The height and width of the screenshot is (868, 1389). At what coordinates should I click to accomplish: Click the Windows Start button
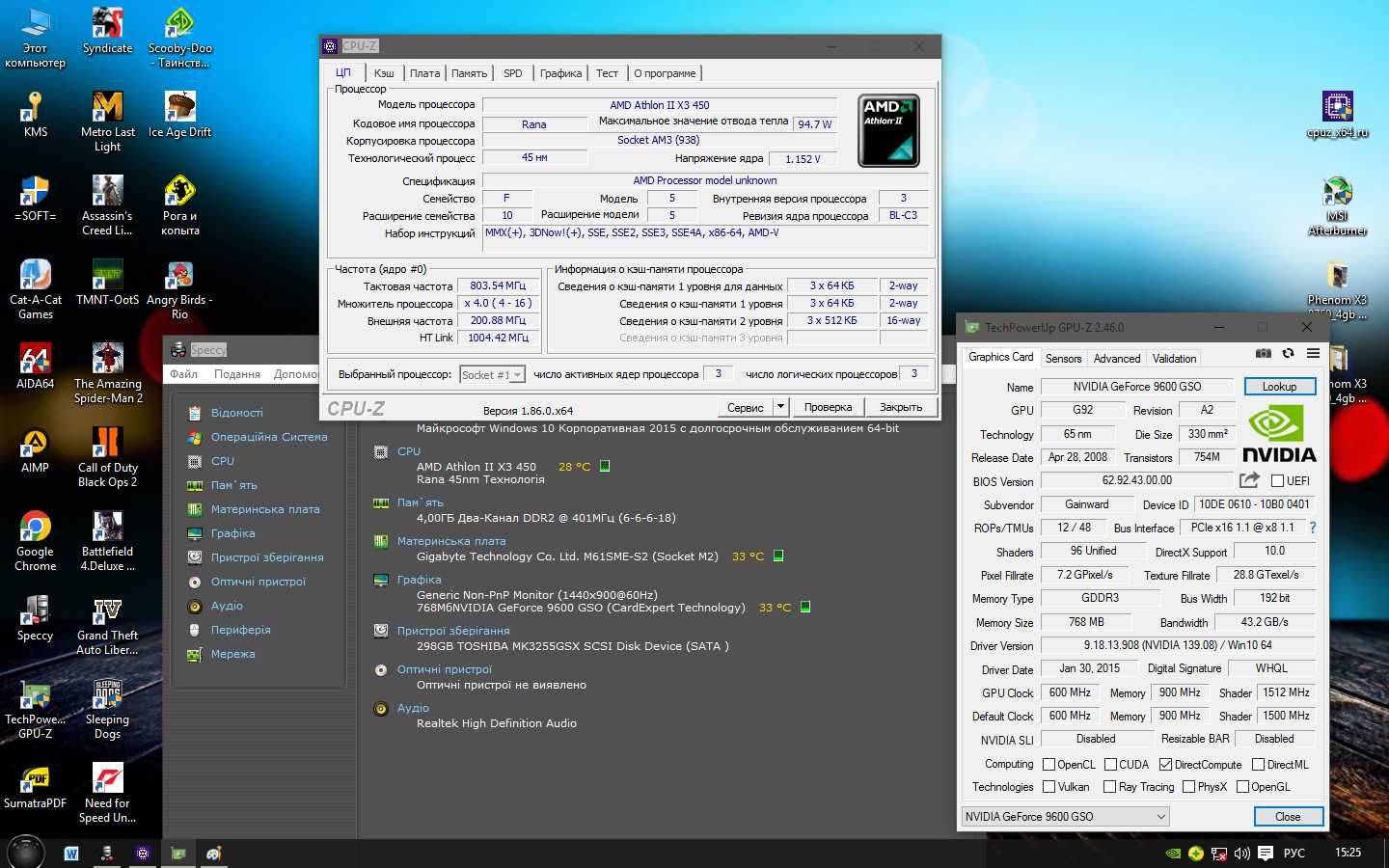point(26,853)
